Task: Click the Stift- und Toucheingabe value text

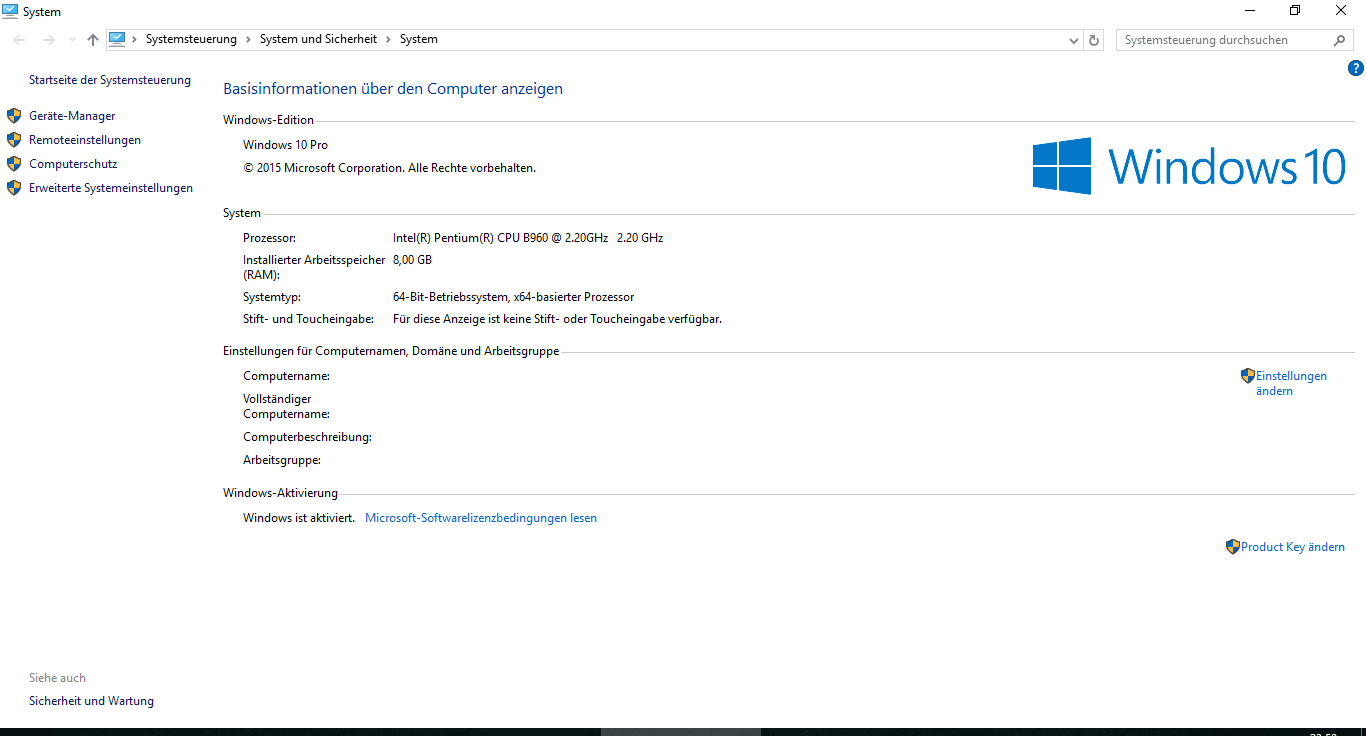Action: pyautogui.click(x=557, y=319)
